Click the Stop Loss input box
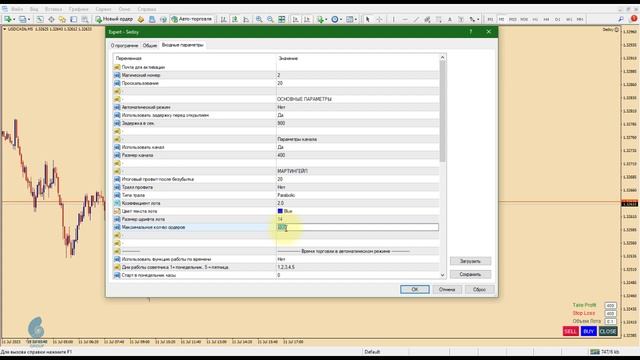 tap(610, 313)
